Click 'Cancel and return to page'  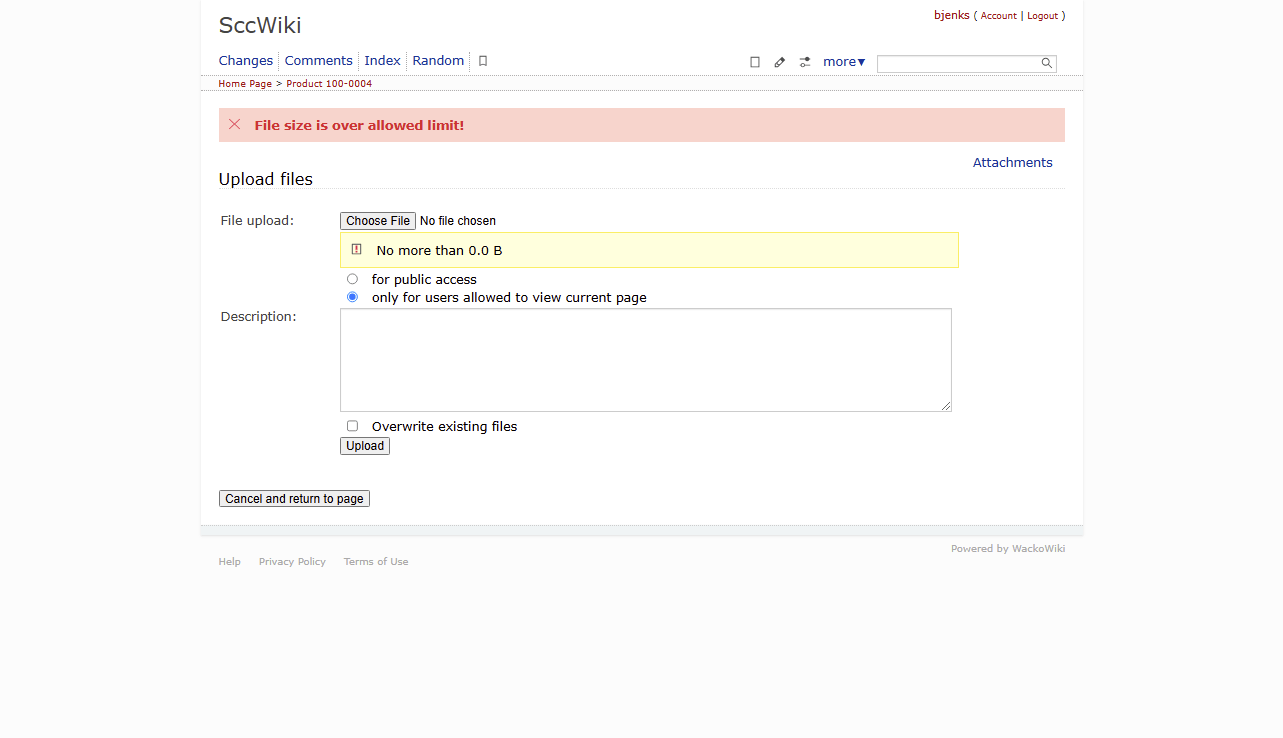click(x=294, y=499)
